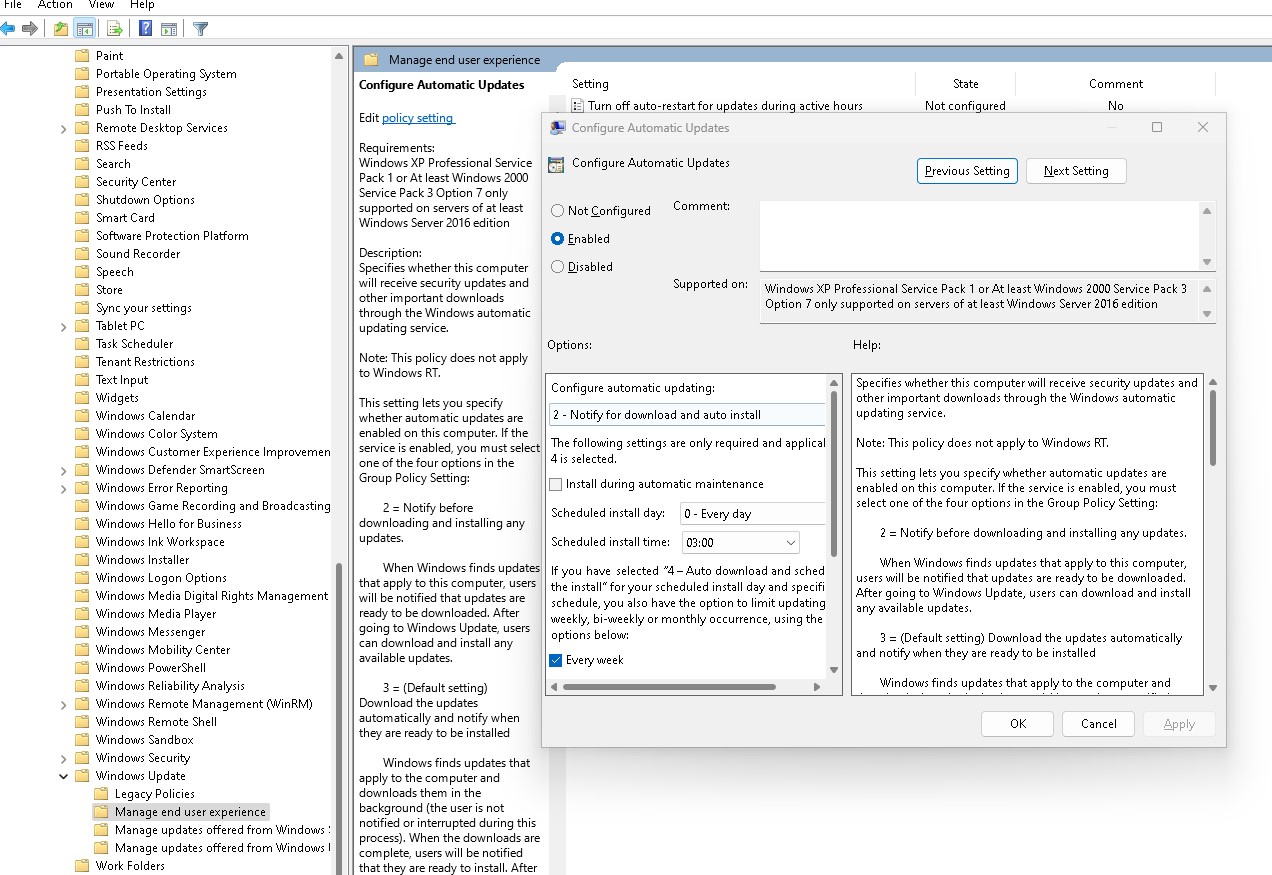Click the Widgets folder icon

[82, 398]
